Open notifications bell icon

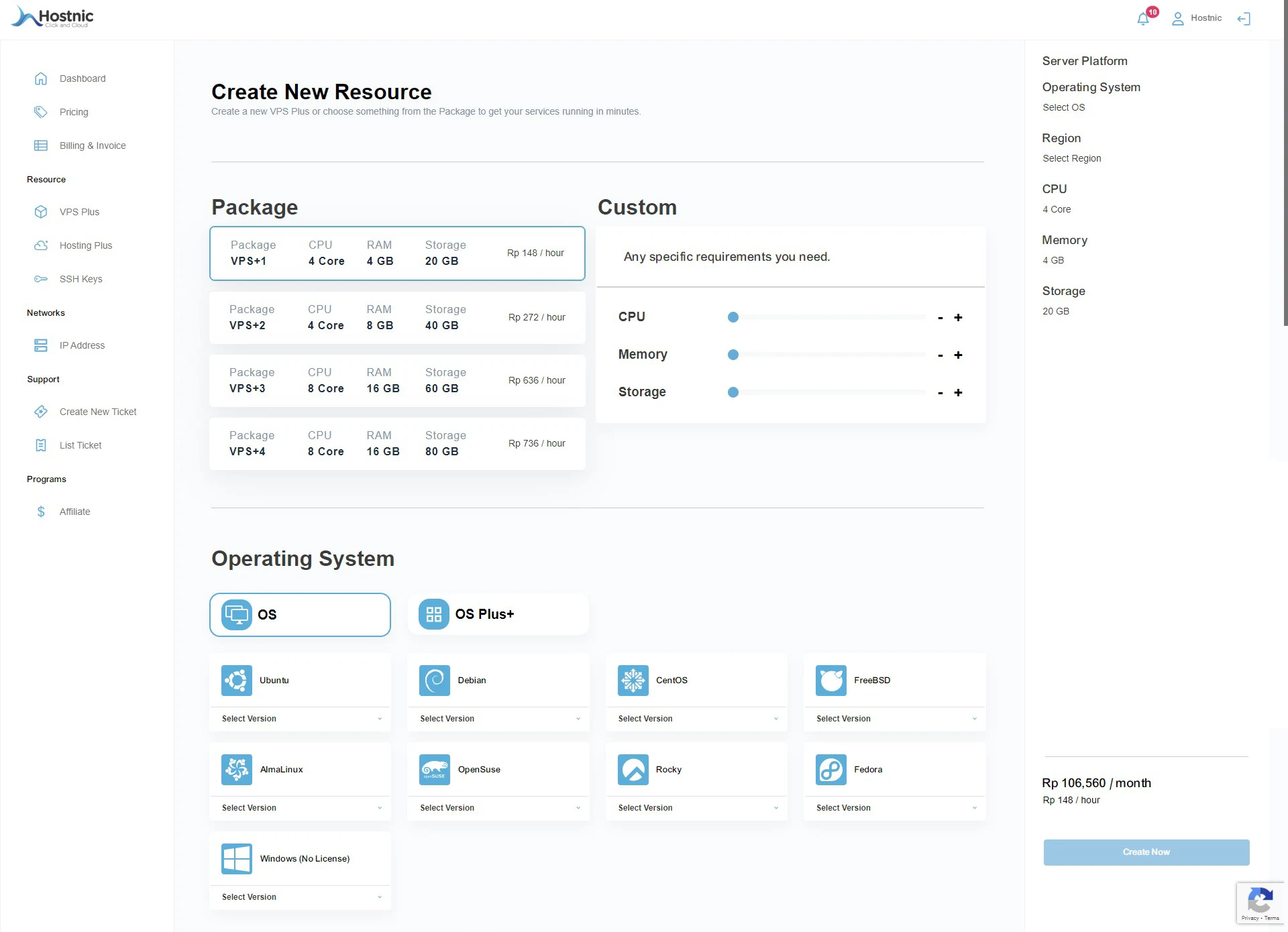[1143, 19]
